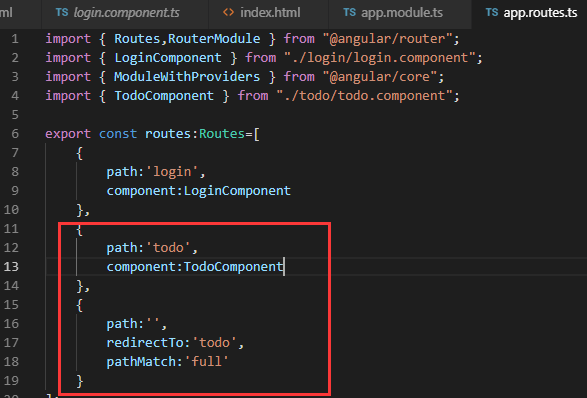Click LoginComponent in the line 2 import

pyautogui.click(x=168, y=58)
